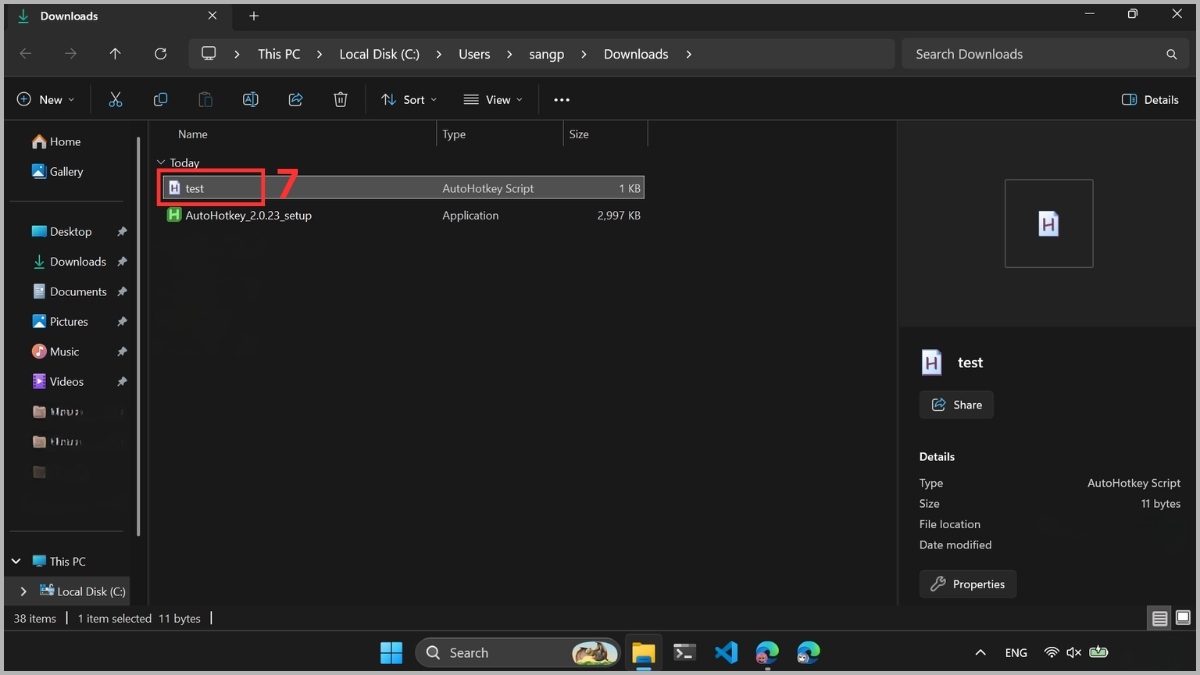
Task: Click Local Disk (C:) breadcrumb
Action: tap(379, 54)
